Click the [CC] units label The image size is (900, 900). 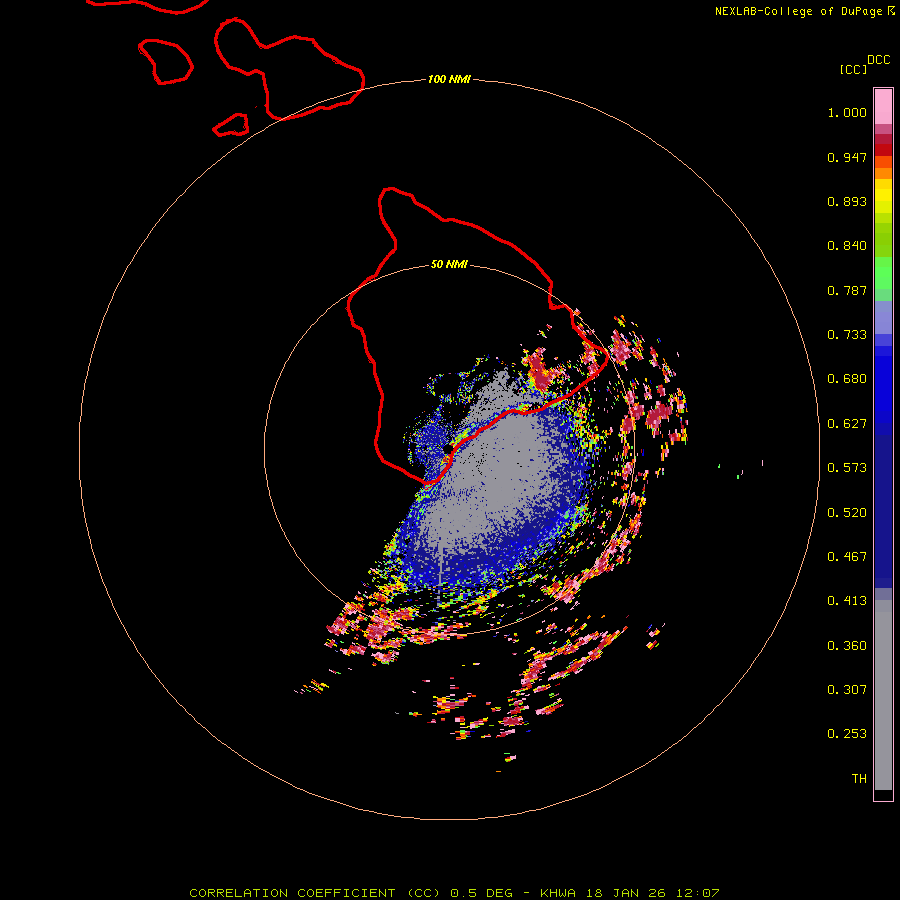(853, 69)
